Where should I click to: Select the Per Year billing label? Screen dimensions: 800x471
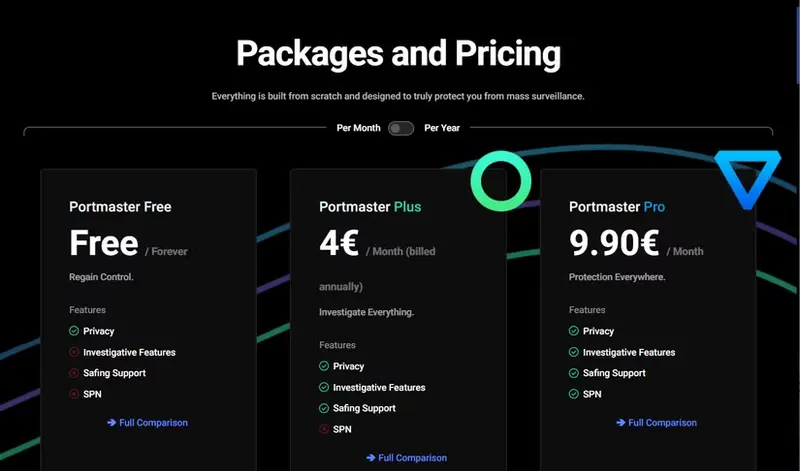[x=441, y=128]
